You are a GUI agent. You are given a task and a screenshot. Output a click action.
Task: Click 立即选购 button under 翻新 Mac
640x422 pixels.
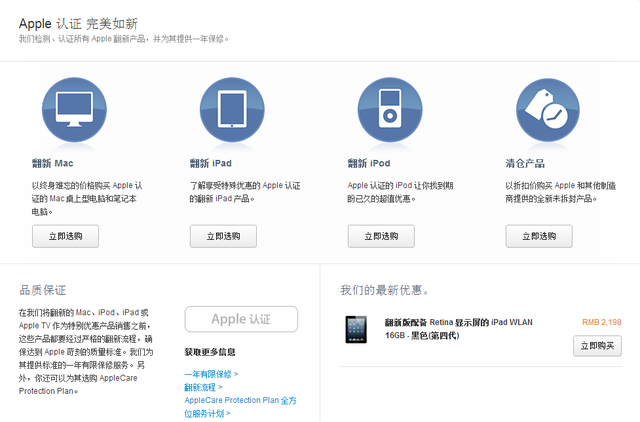(65, 236)
